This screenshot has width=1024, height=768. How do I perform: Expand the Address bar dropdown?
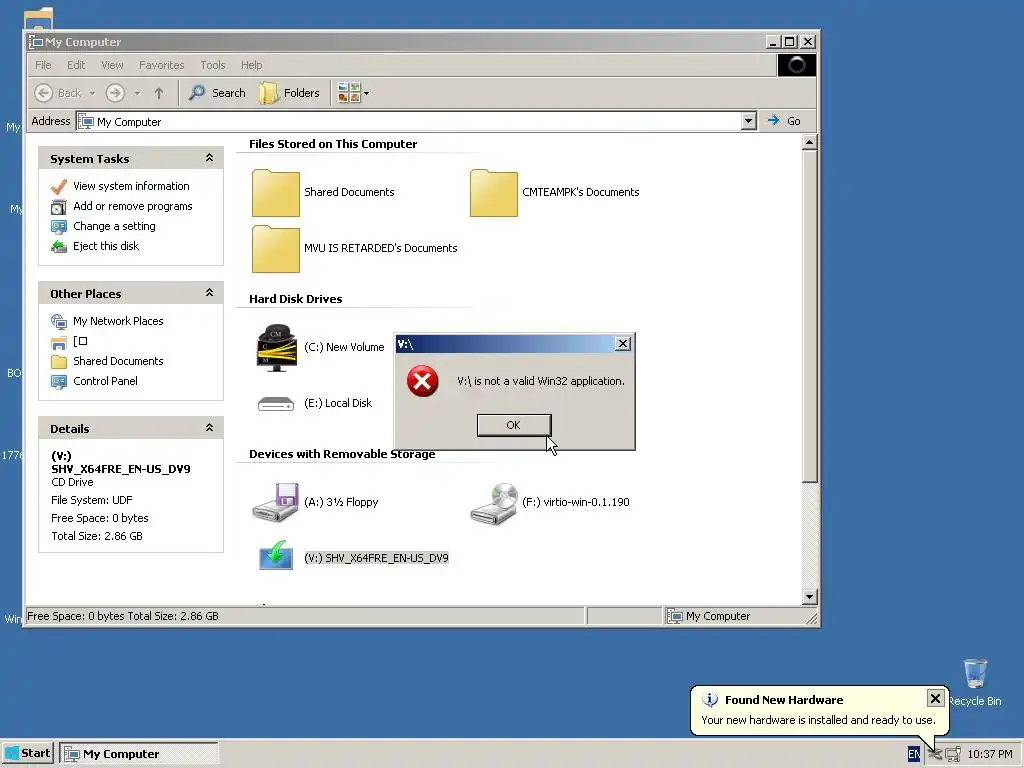coord(748,121)
